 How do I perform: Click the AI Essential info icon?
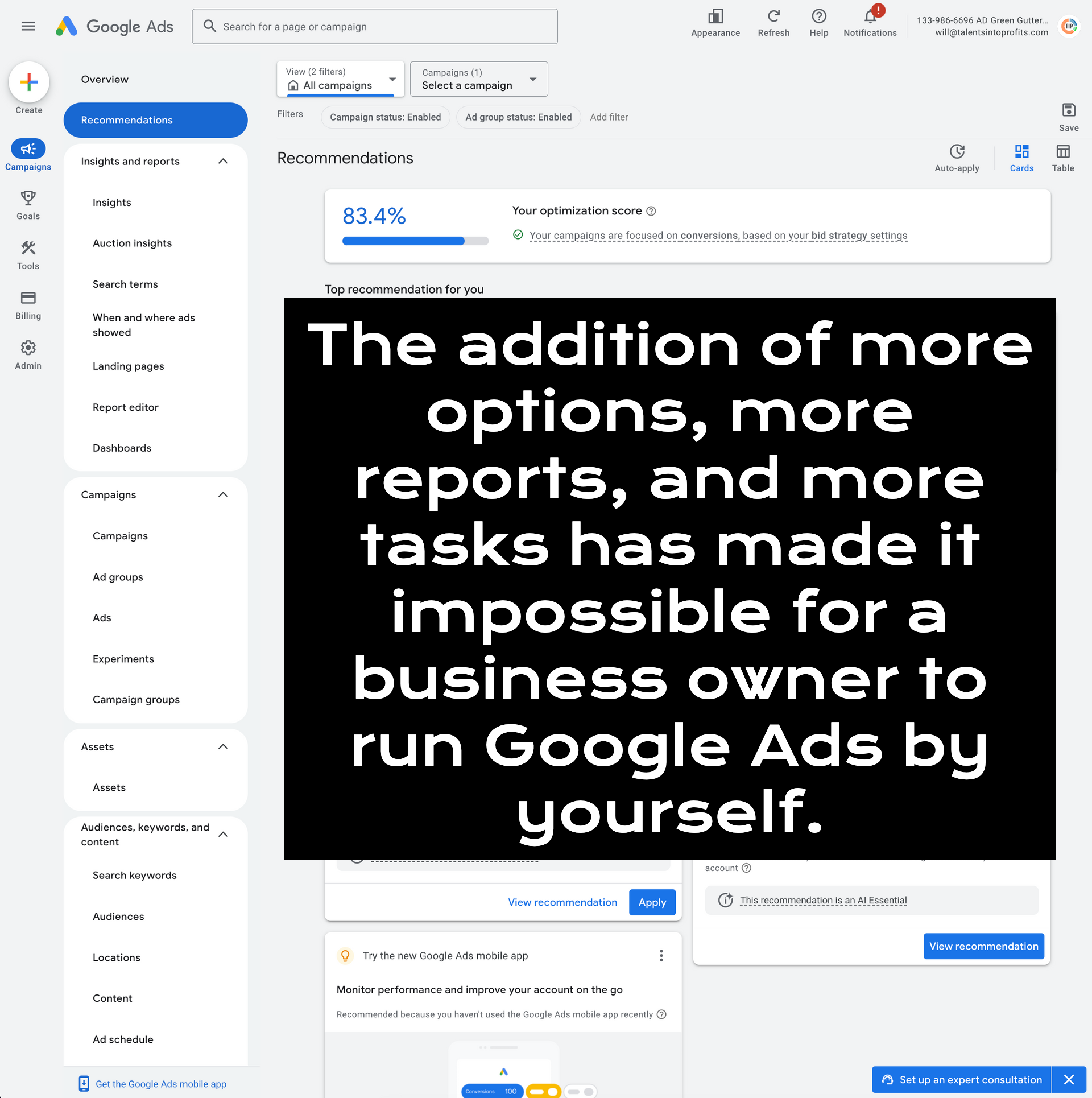[725, 900]
